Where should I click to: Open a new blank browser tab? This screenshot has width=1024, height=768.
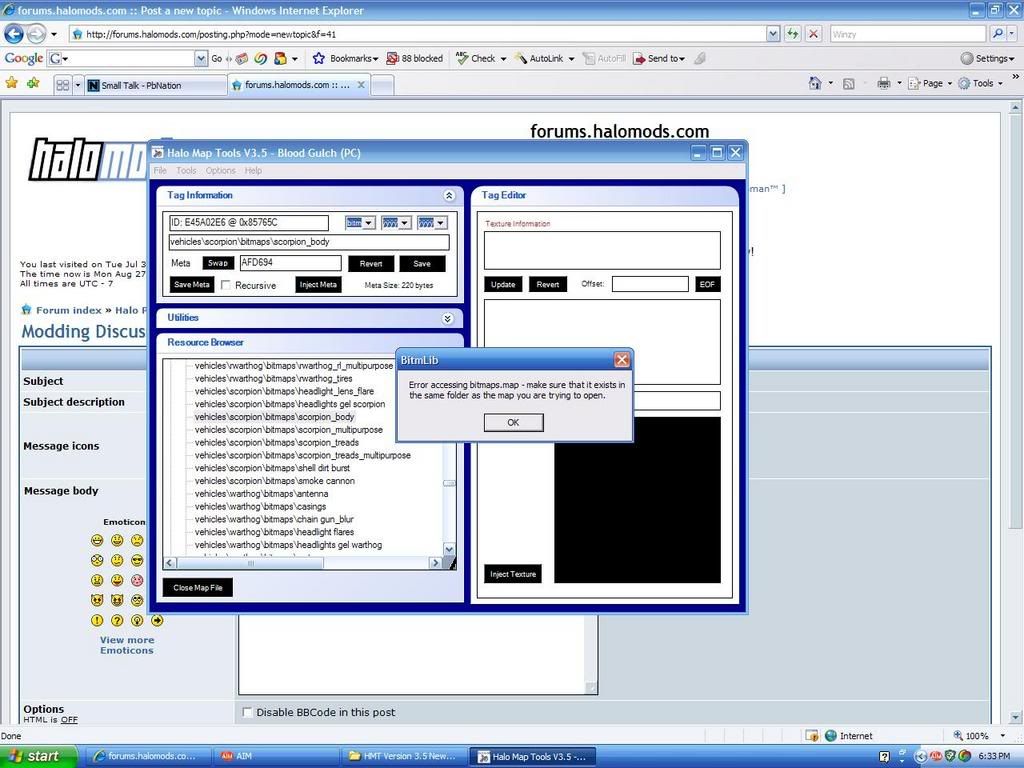click(x=382, y=86)
